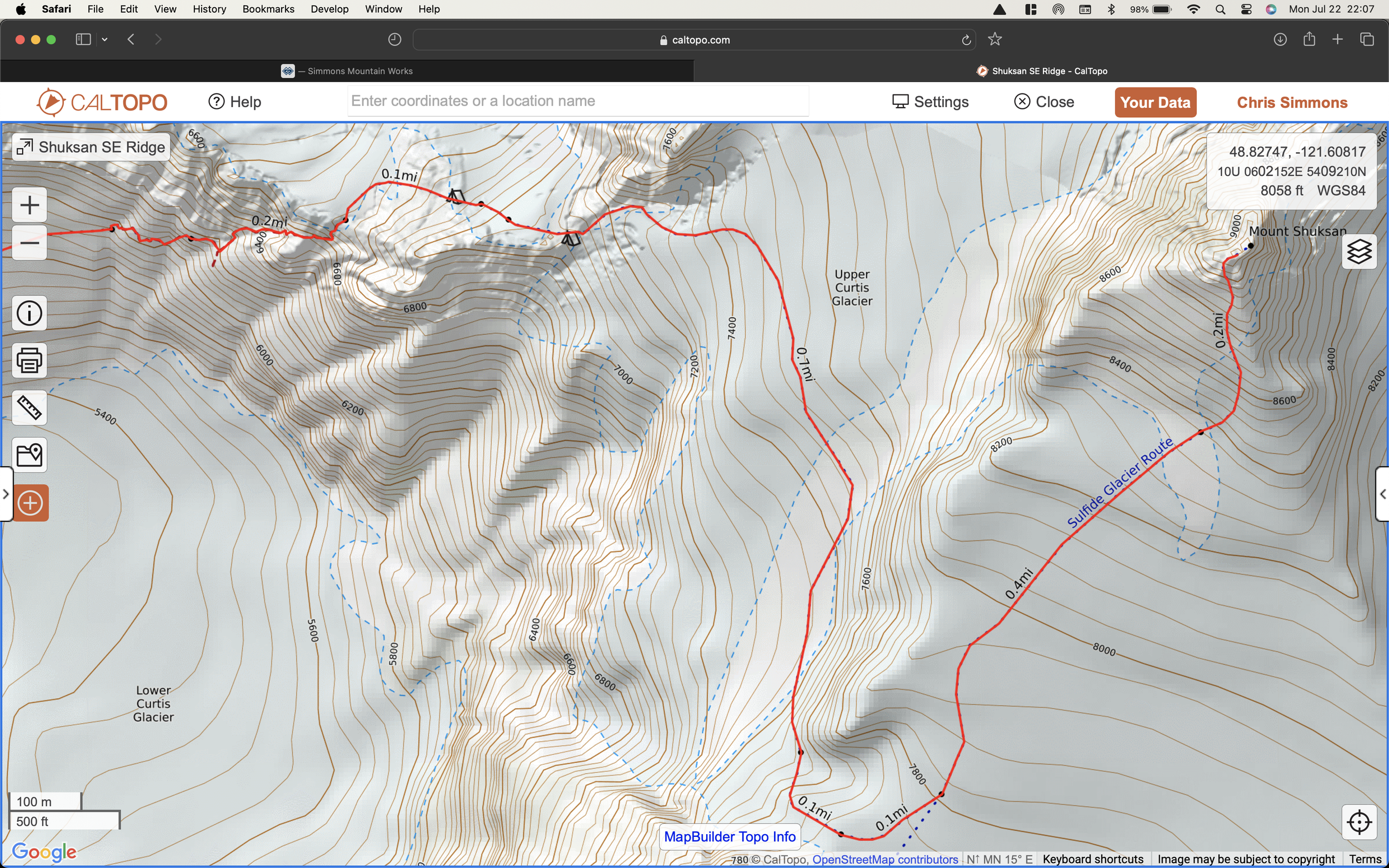Open the Develop menu
This screenshot has width=1389, height=868.
(329, 9)
